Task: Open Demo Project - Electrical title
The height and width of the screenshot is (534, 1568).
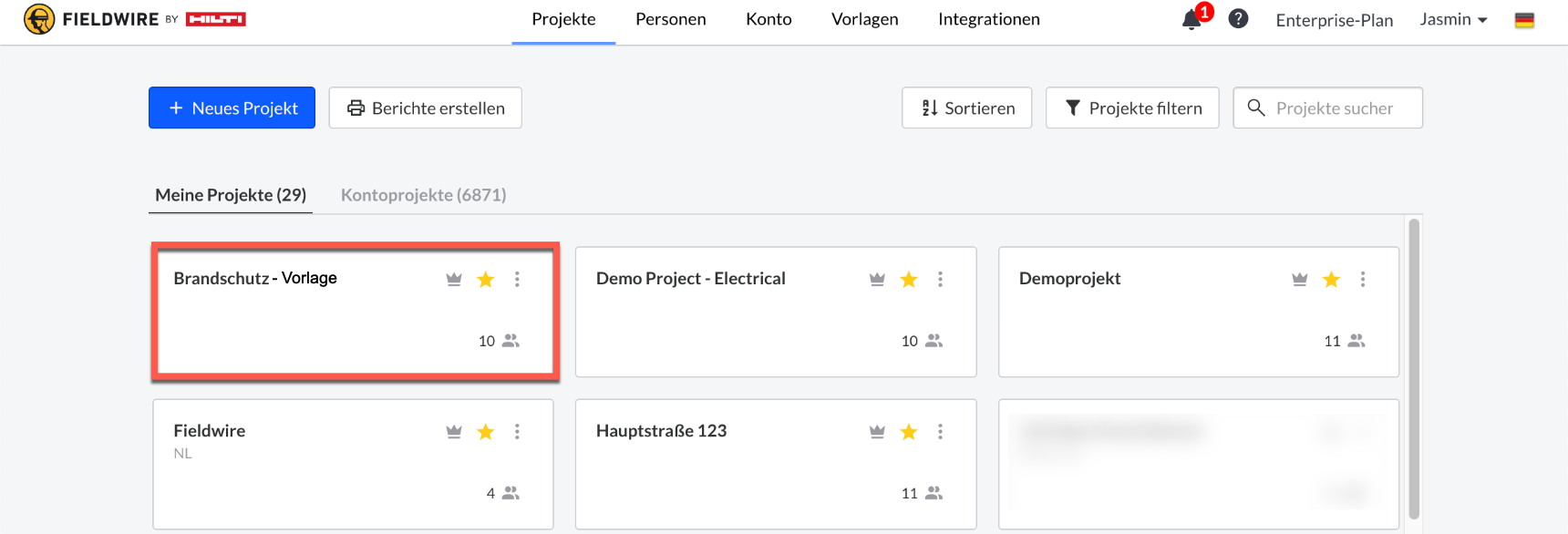Action: 690,278
